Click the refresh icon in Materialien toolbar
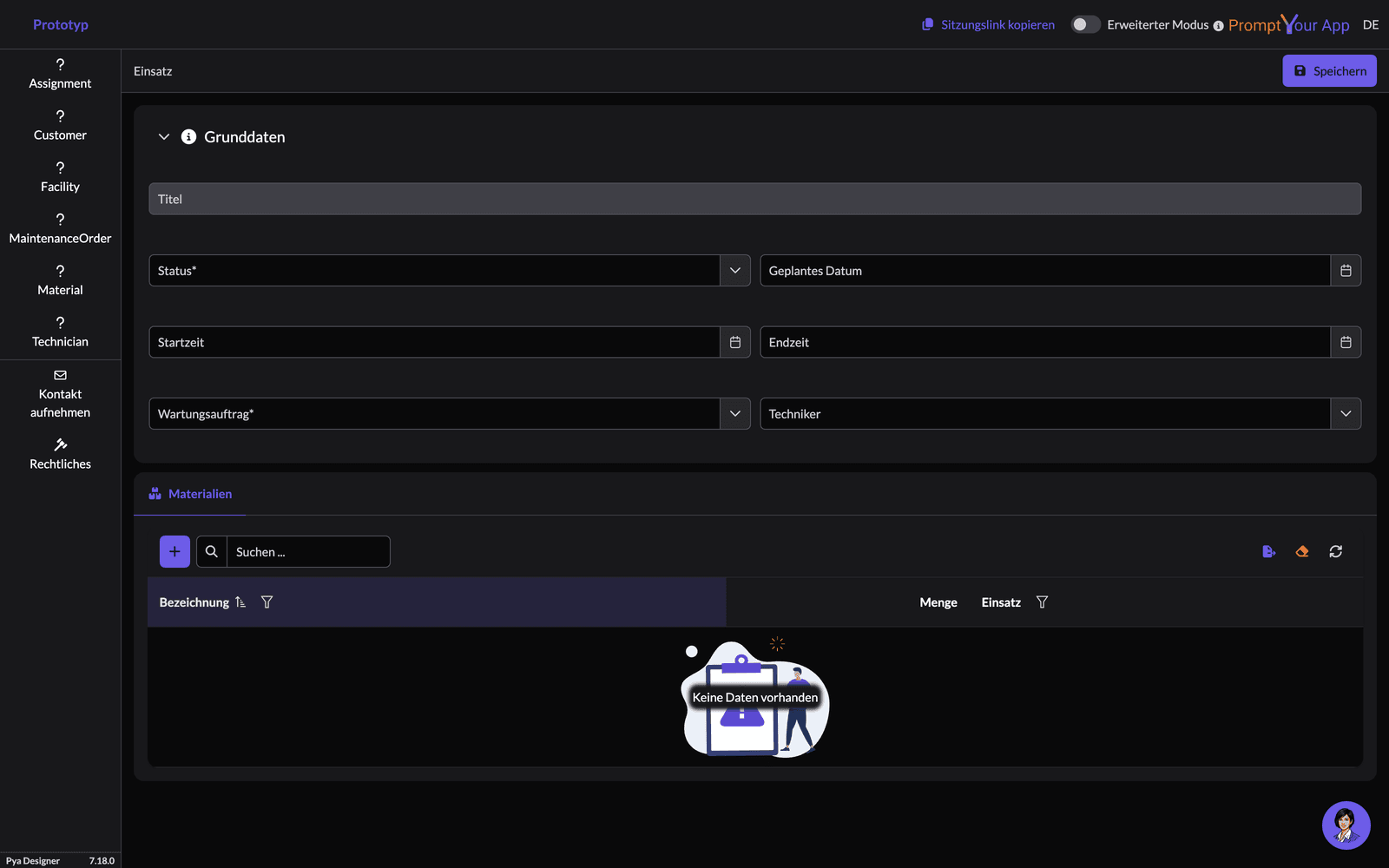The width and height of the screenshot is (1389, 868). click(1336, 551)
